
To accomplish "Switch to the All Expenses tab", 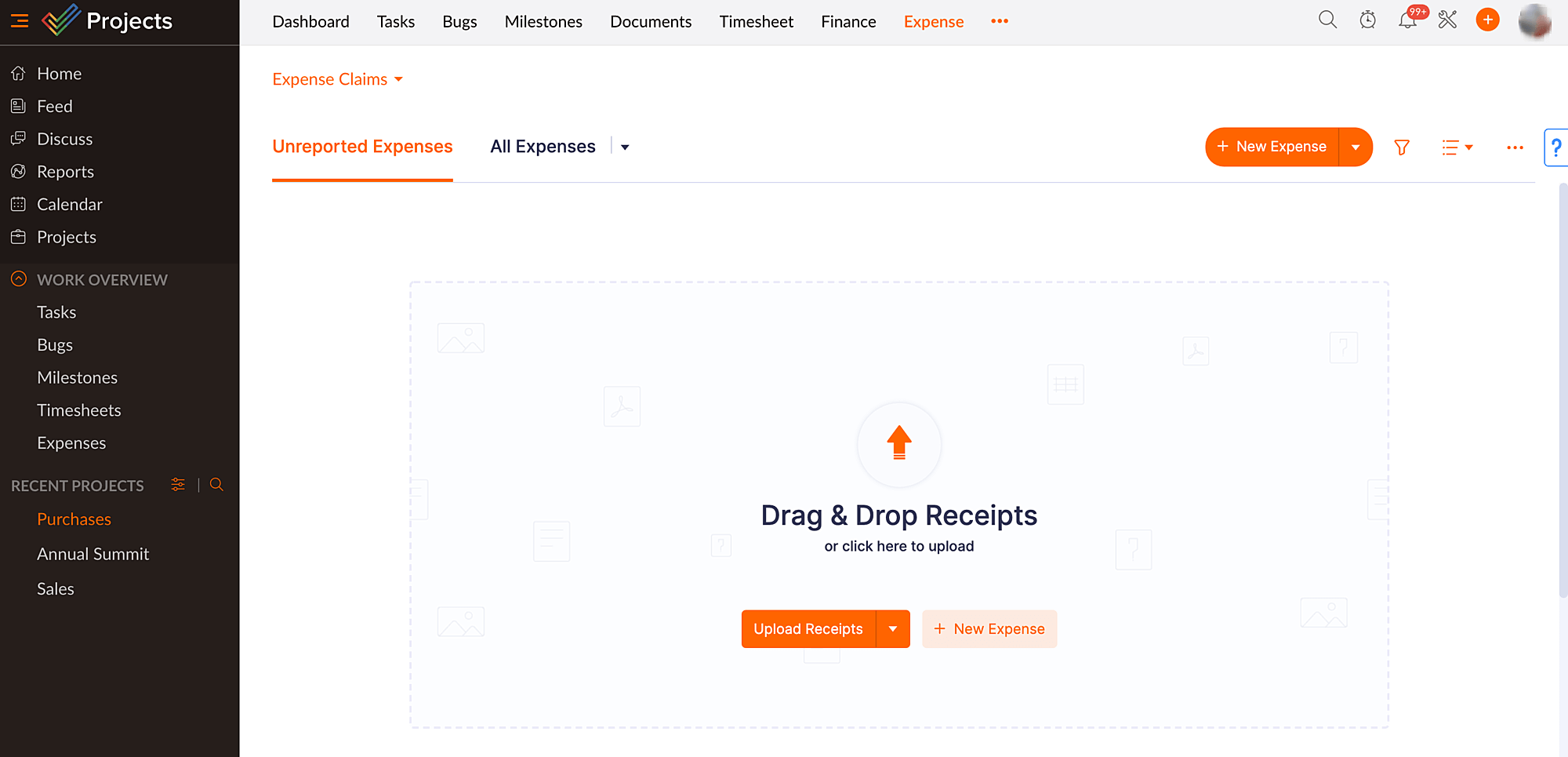I will point(543,147).
